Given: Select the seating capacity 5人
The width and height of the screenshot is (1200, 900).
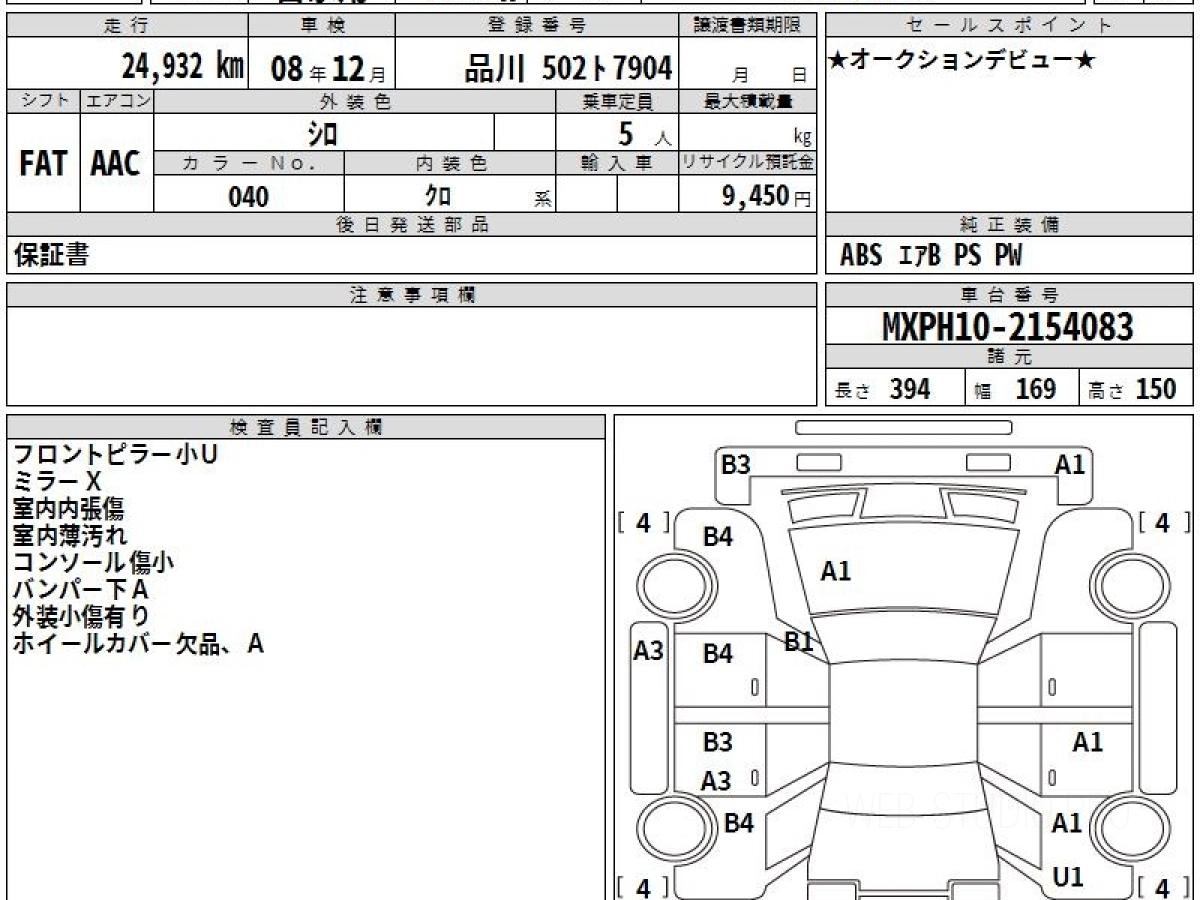Looking at the screenshot, I should pyautogui.click(x=644, y=134).
